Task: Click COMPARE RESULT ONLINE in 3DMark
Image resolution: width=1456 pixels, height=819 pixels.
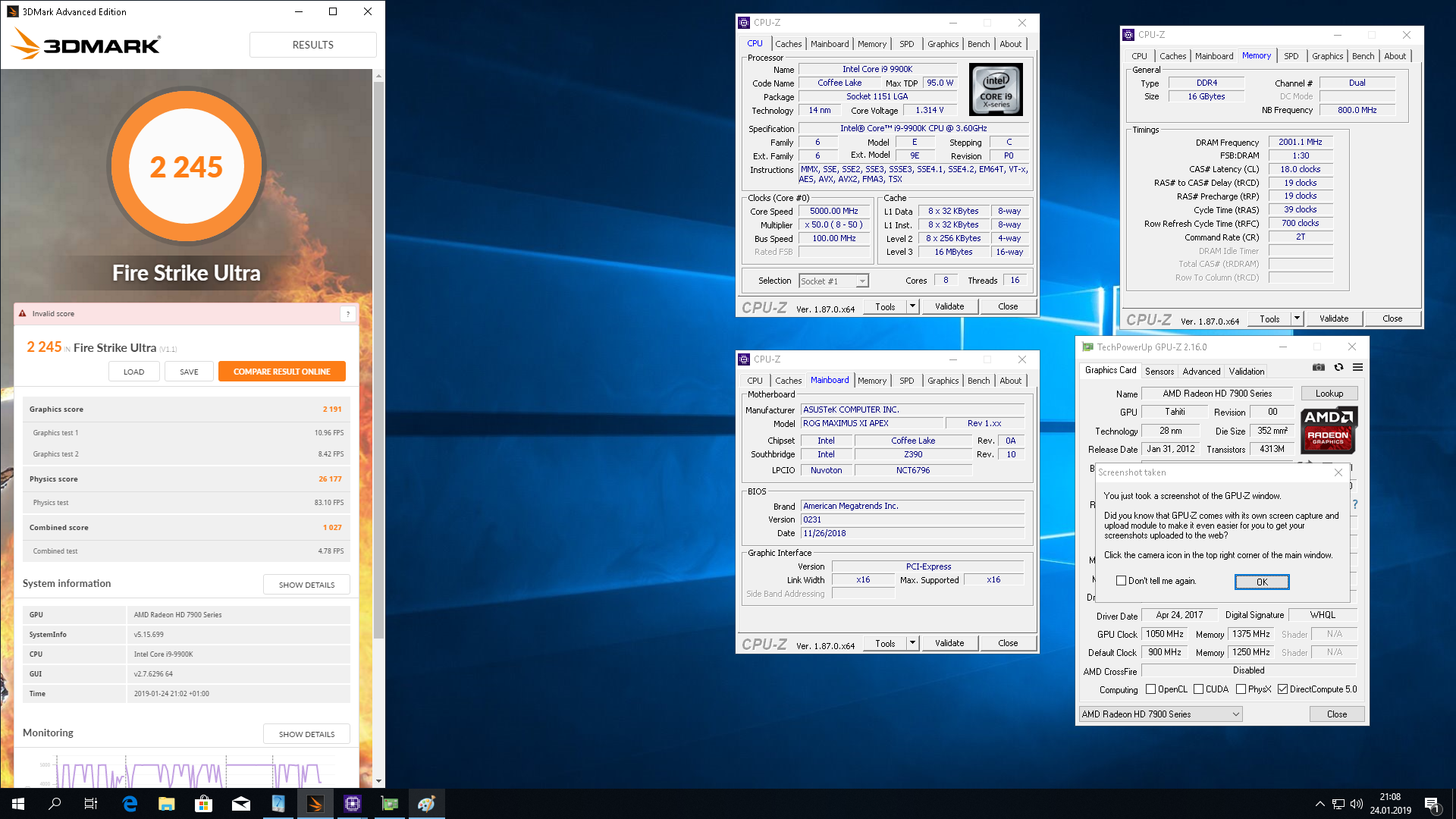Action: (282, 372)
